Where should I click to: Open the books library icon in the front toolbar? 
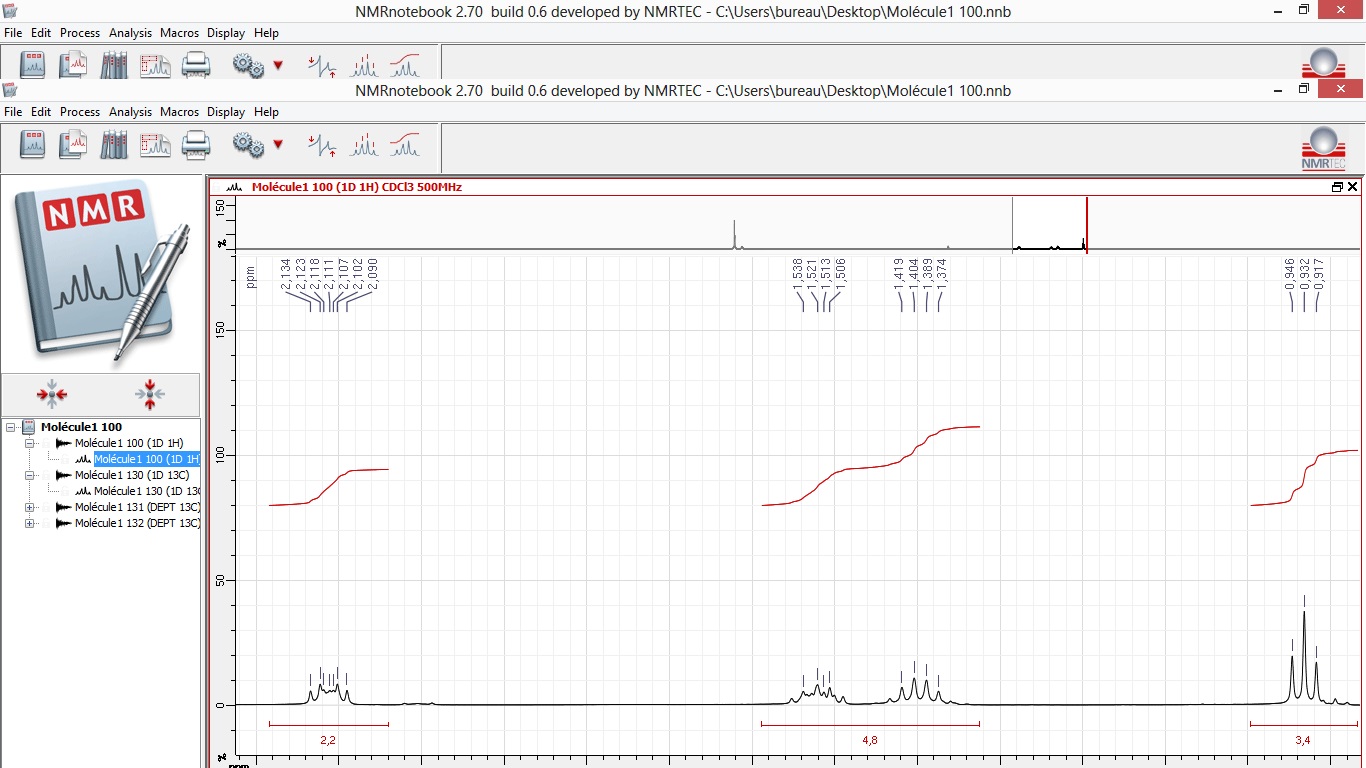pyautogui.click(x=114, y=145)
